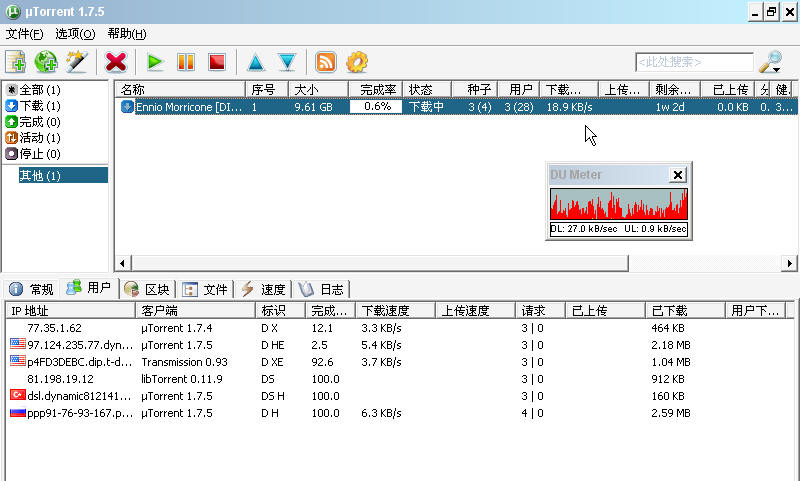Image resolution: width=800 pixels, height=481 pixels.
Task: Select the 完成 (0) category
Action: tap(33, 122)
